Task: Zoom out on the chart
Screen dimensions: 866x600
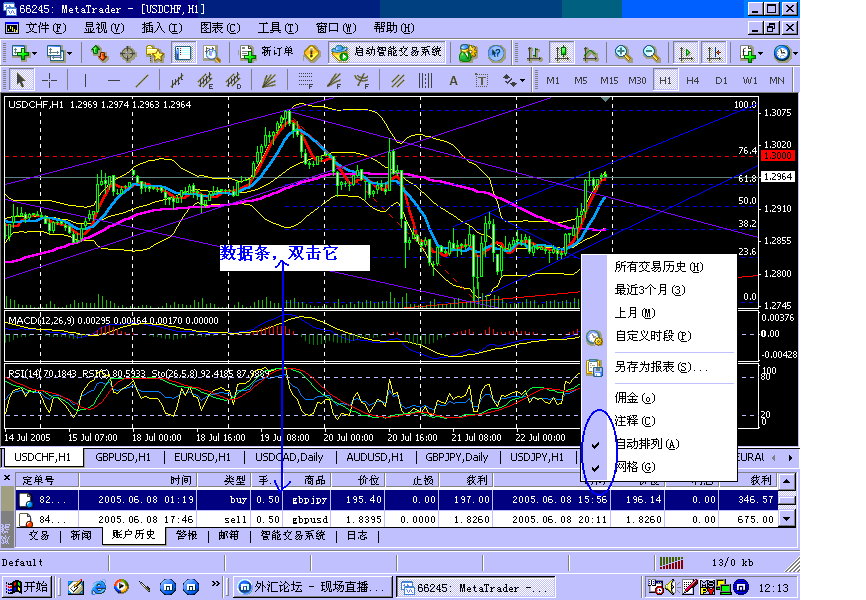Action: tap(651, 53)
